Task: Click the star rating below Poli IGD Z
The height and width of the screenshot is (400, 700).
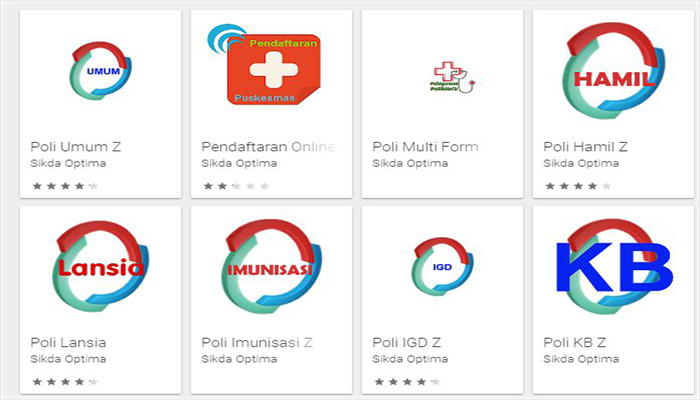Action: coord(407,382)
